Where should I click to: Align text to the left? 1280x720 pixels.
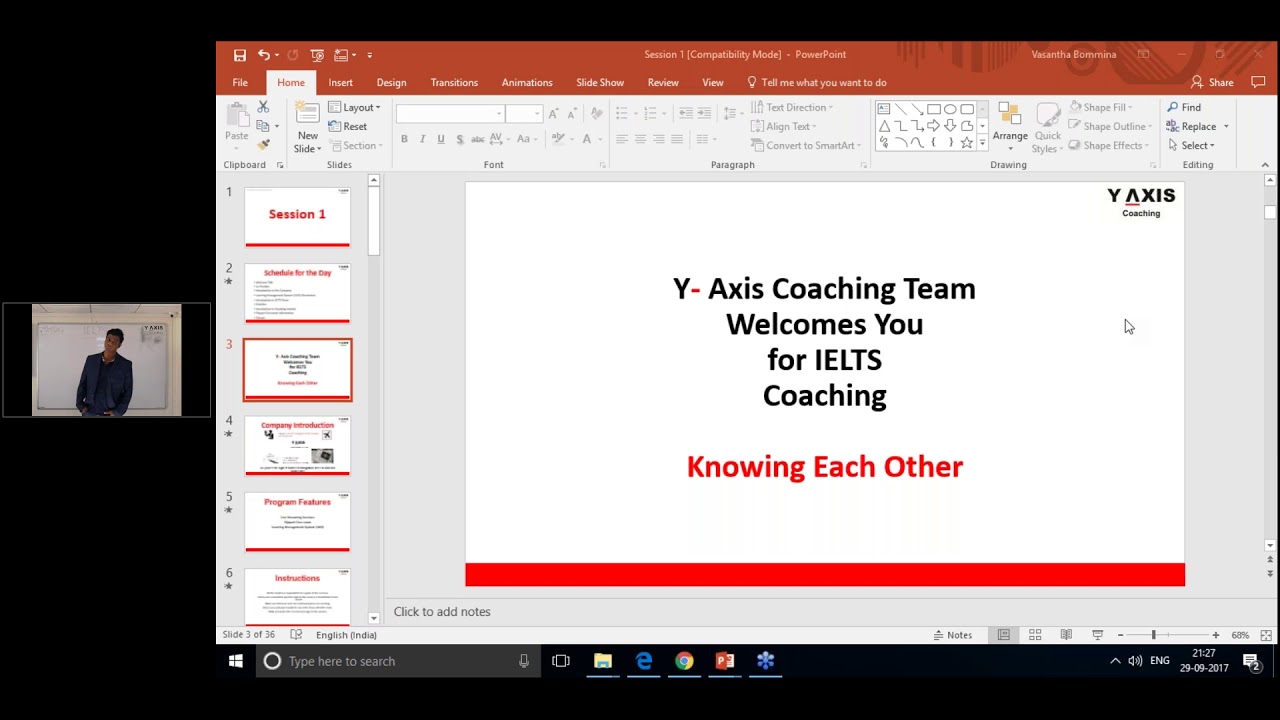[622, 139]
